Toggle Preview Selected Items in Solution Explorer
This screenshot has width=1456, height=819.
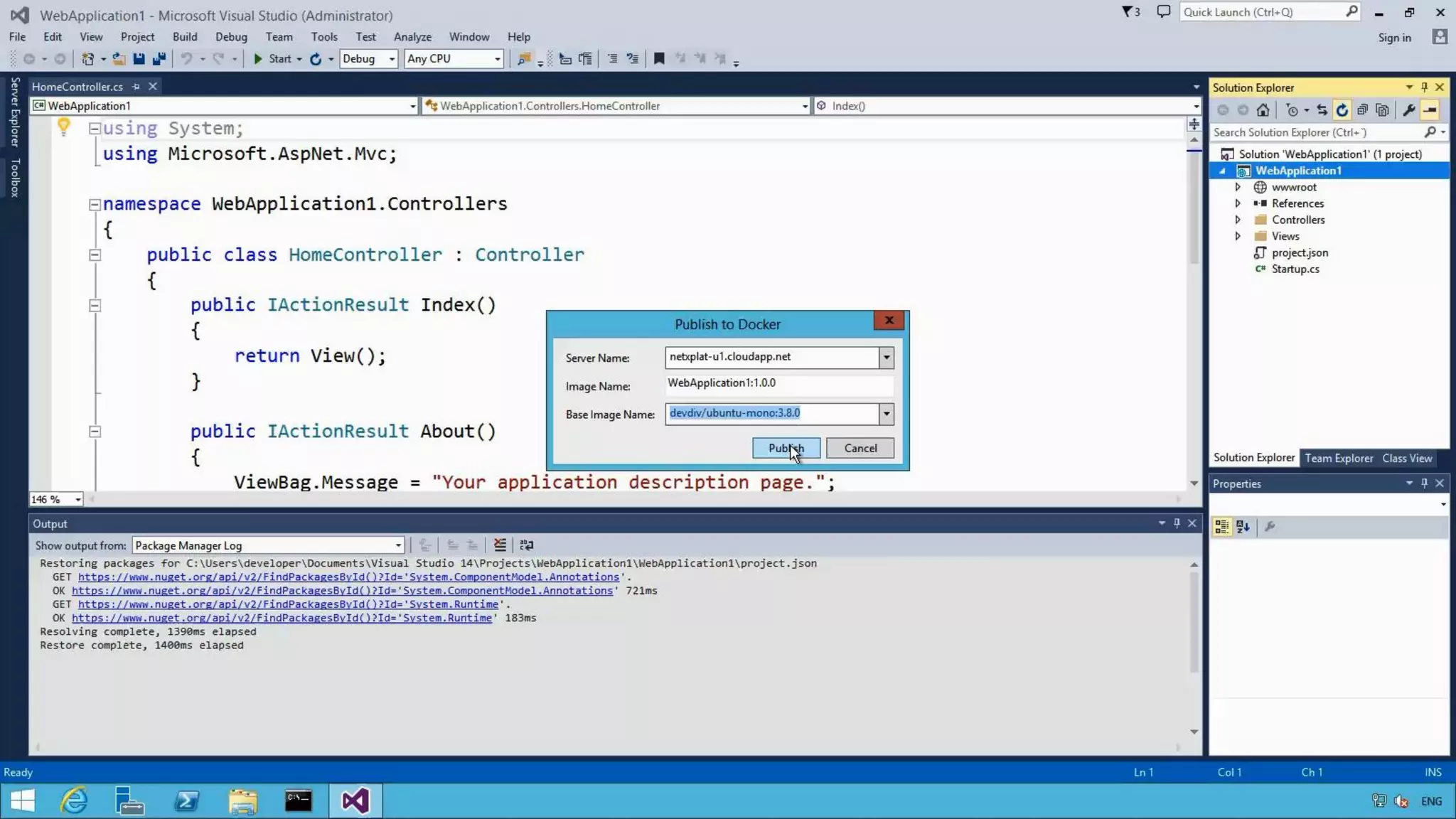point(1430,110)
